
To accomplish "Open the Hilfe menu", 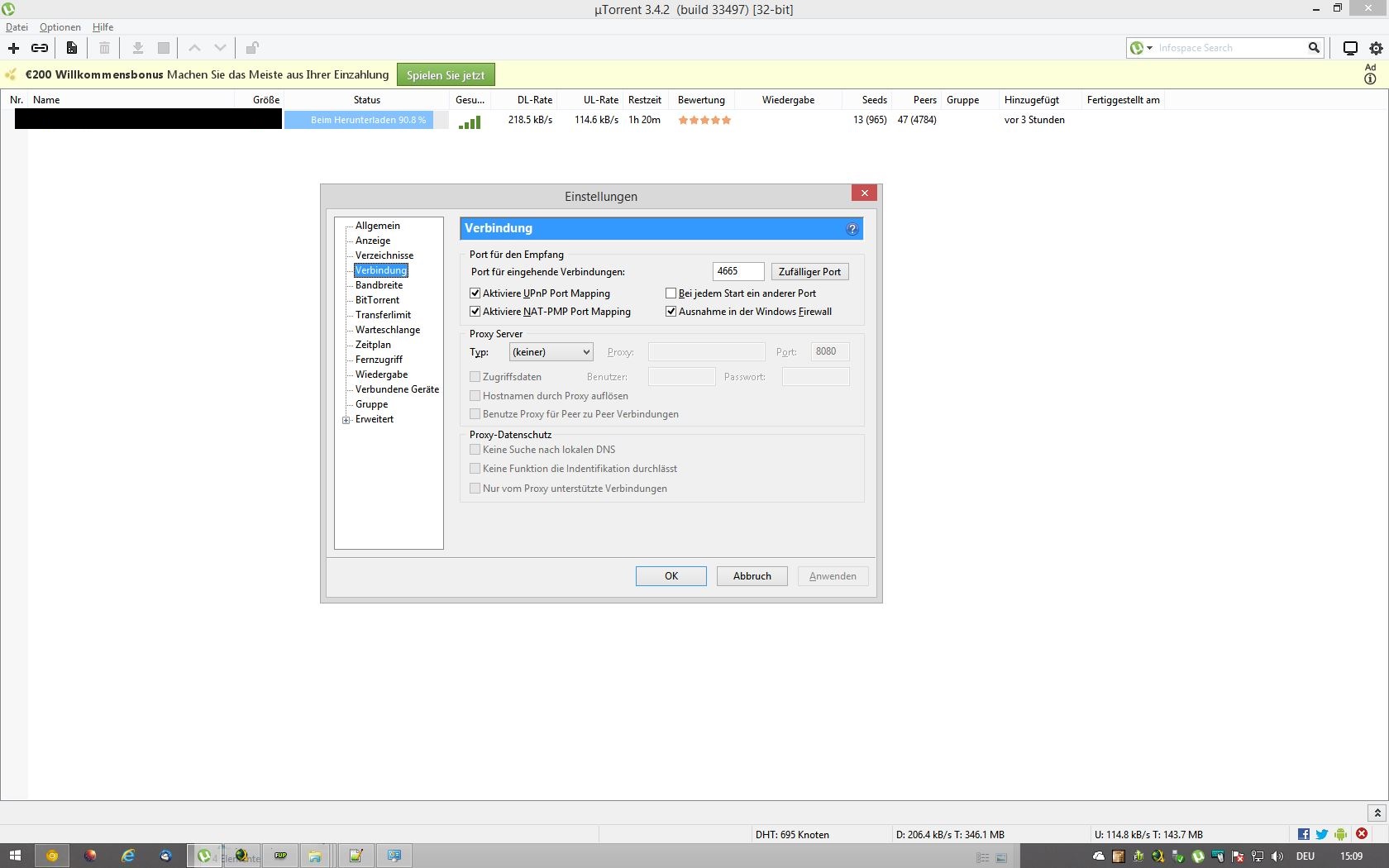I will coord(103,27).
